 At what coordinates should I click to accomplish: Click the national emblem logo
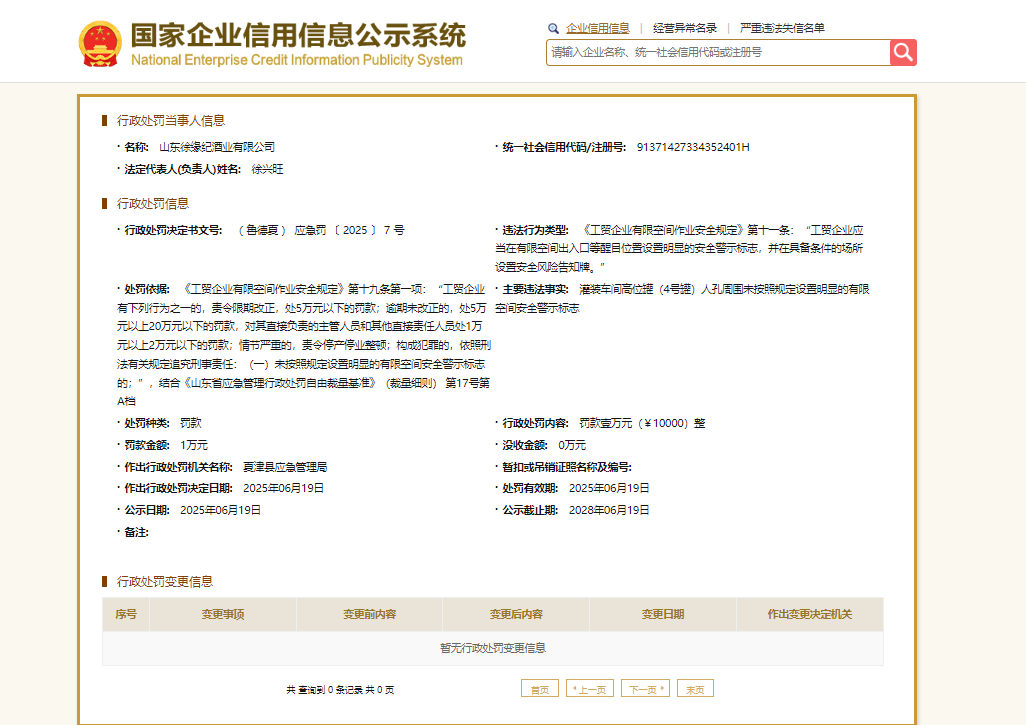point(100,44)
